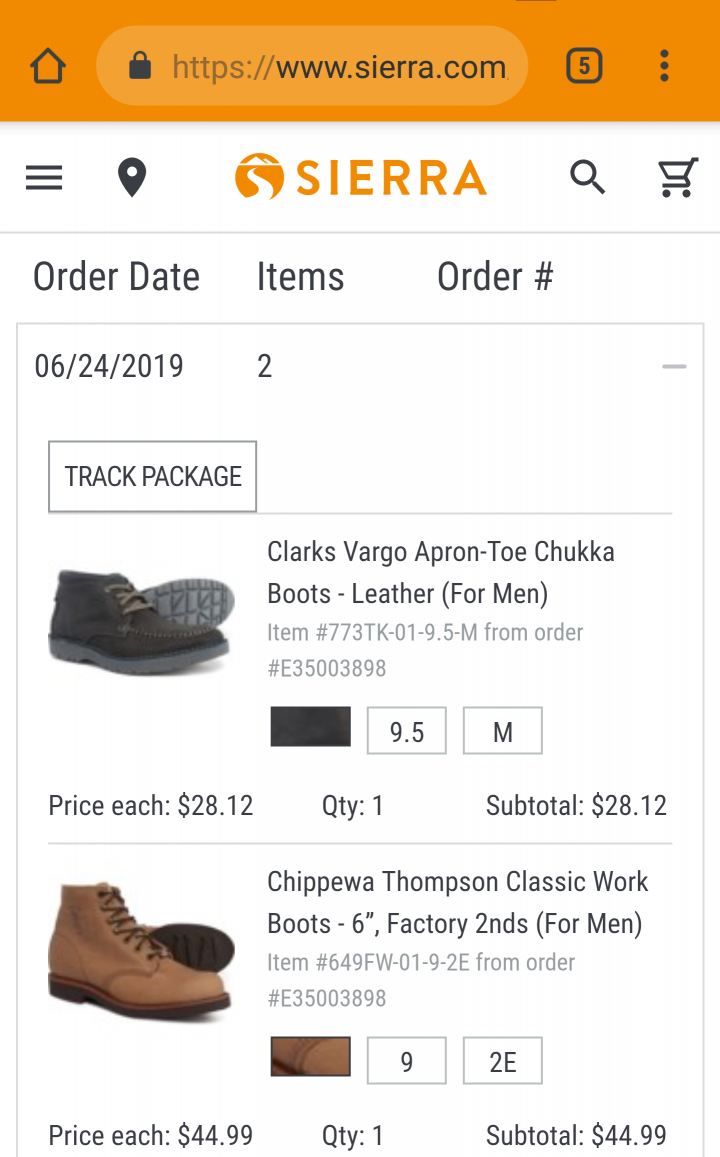The width and height of the screenshot is (720, 1157).
Task: Select the sierra.com URL address field
Action: [x=312, y=66]
